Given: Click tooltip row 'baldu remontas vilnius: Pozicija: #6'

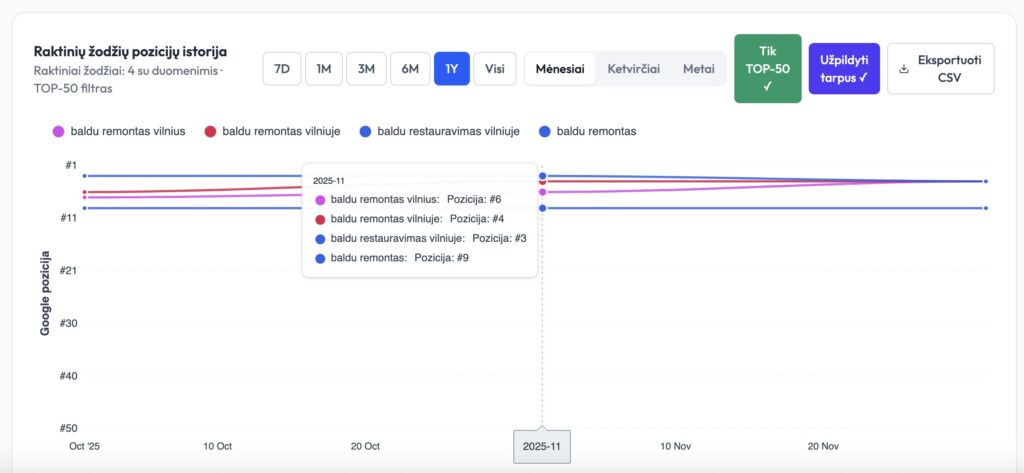Looking at the screenshot, I should 408,199.
